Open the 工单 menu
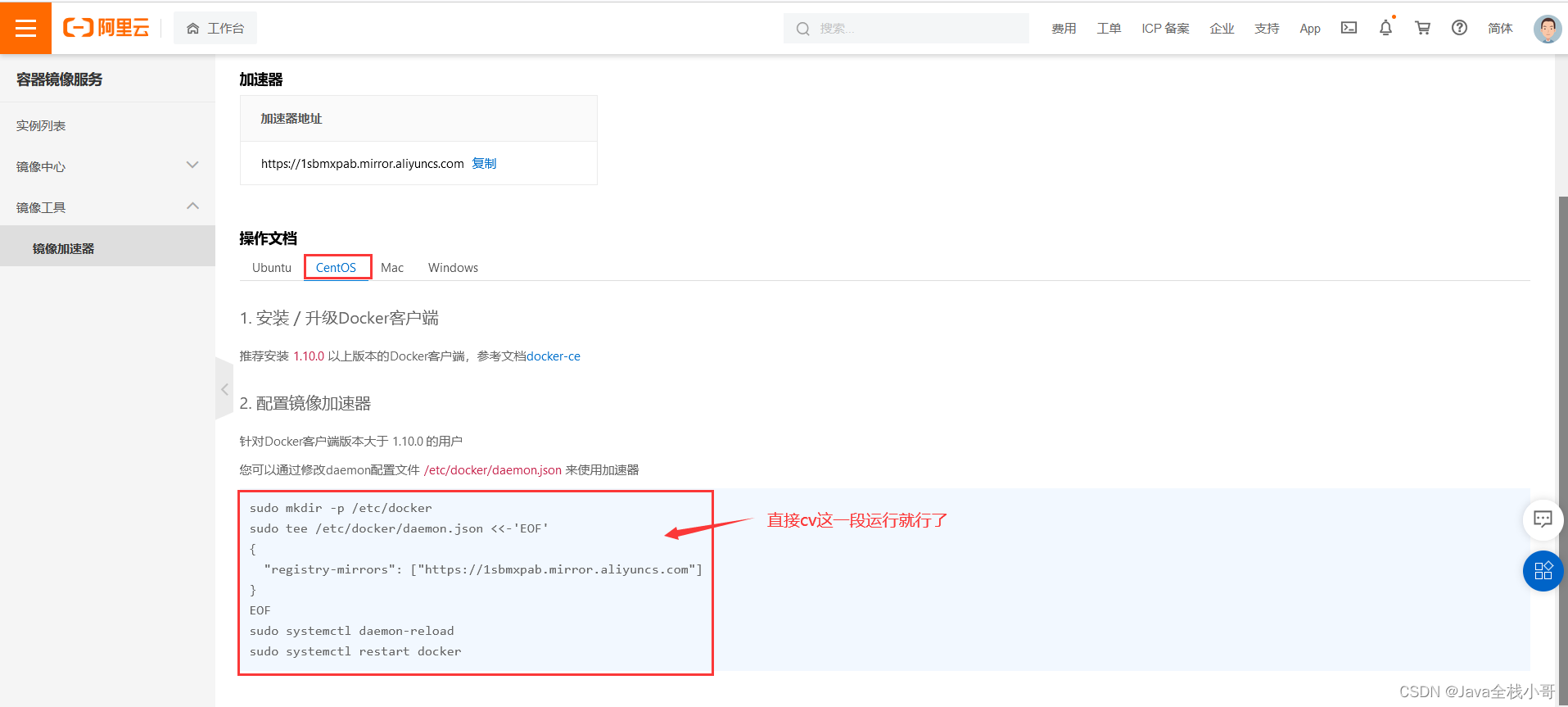Image resolution: width=1568 pixels, height=707 pixels. pyautogui.click(x=1109, y=29)
